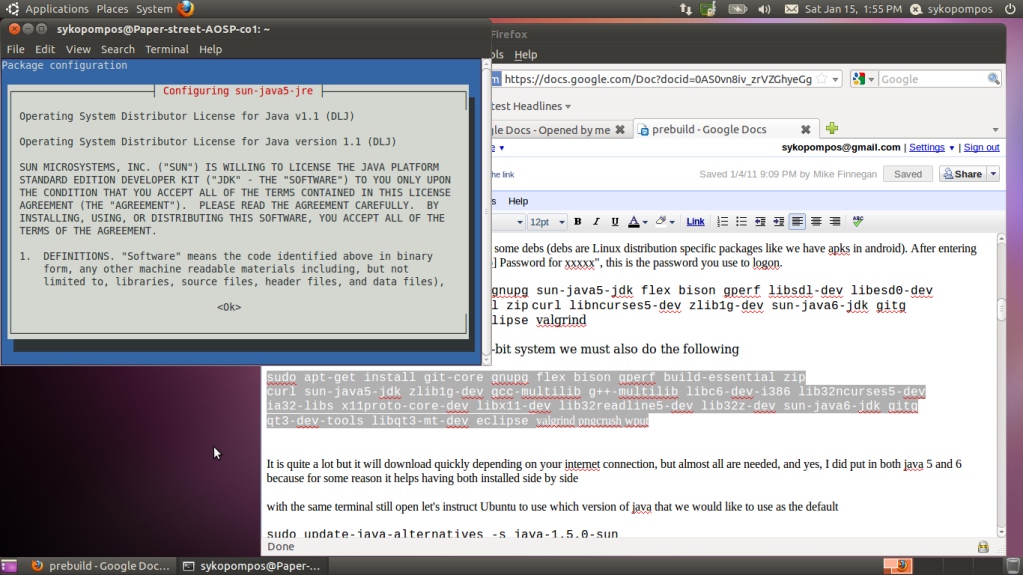Confirm the Java license with <Ok>

click(x=229, y=307)
